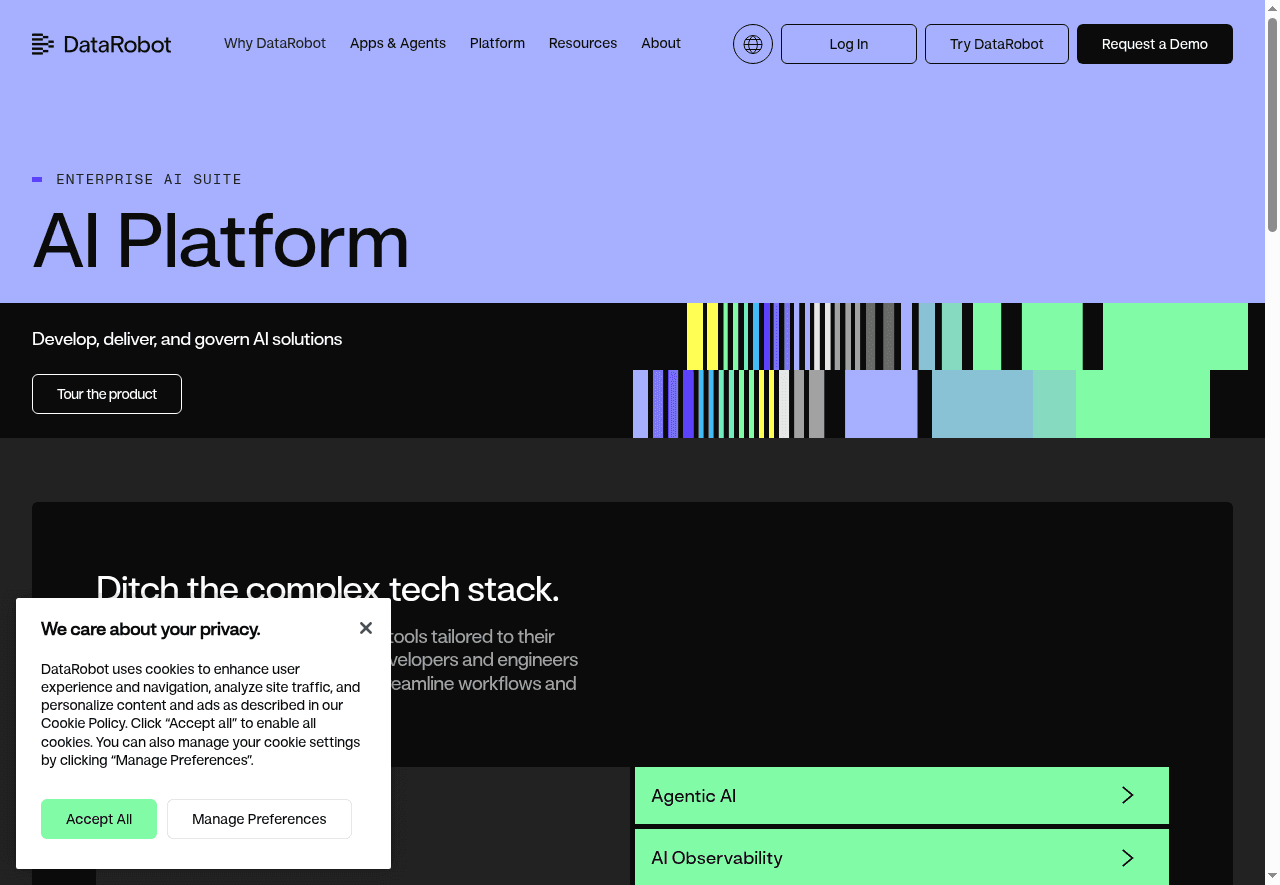Select the About menu item
The width and height of the screenshot is (1280, 885).
point(660,43)
